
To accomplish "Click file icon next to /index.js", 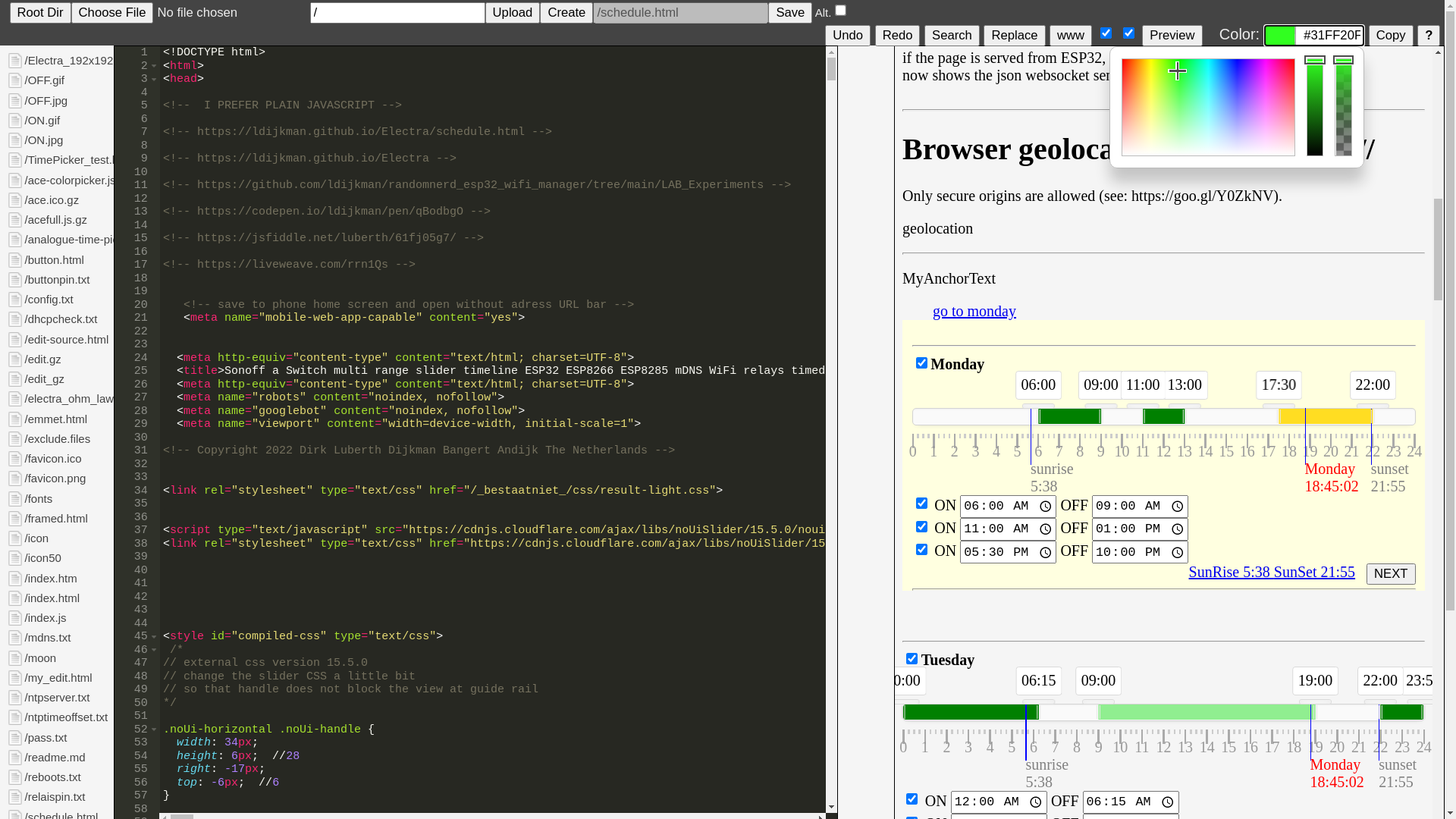I will click(x=14, y=618).
